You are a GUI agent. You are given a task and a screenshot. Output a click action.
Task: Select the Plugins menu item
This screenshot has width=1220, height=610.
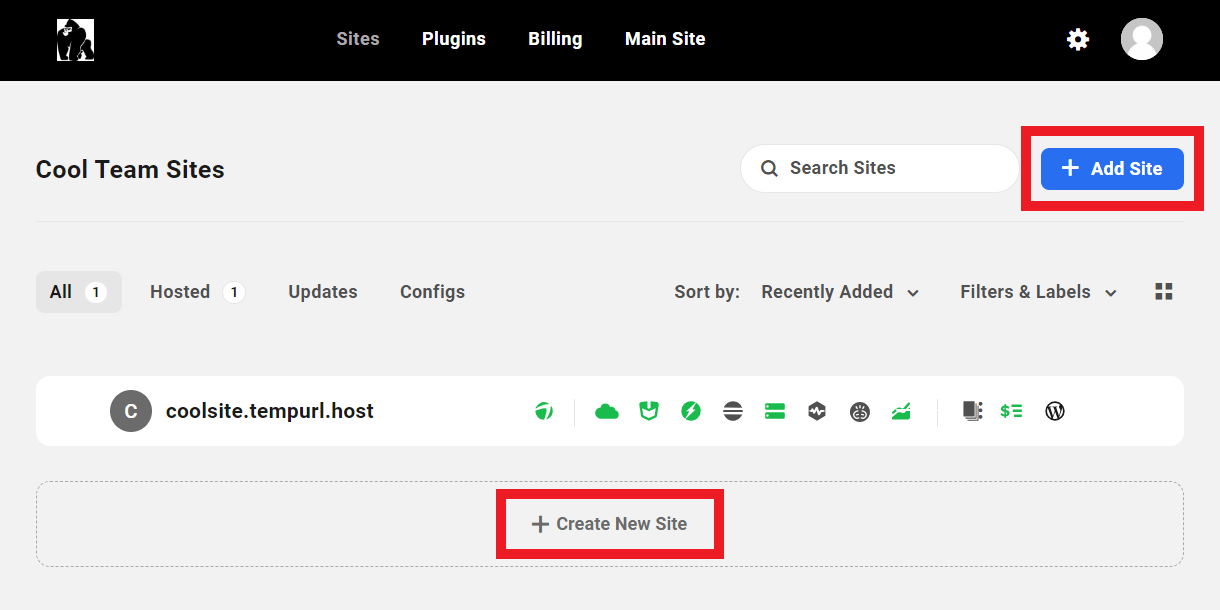453,39
